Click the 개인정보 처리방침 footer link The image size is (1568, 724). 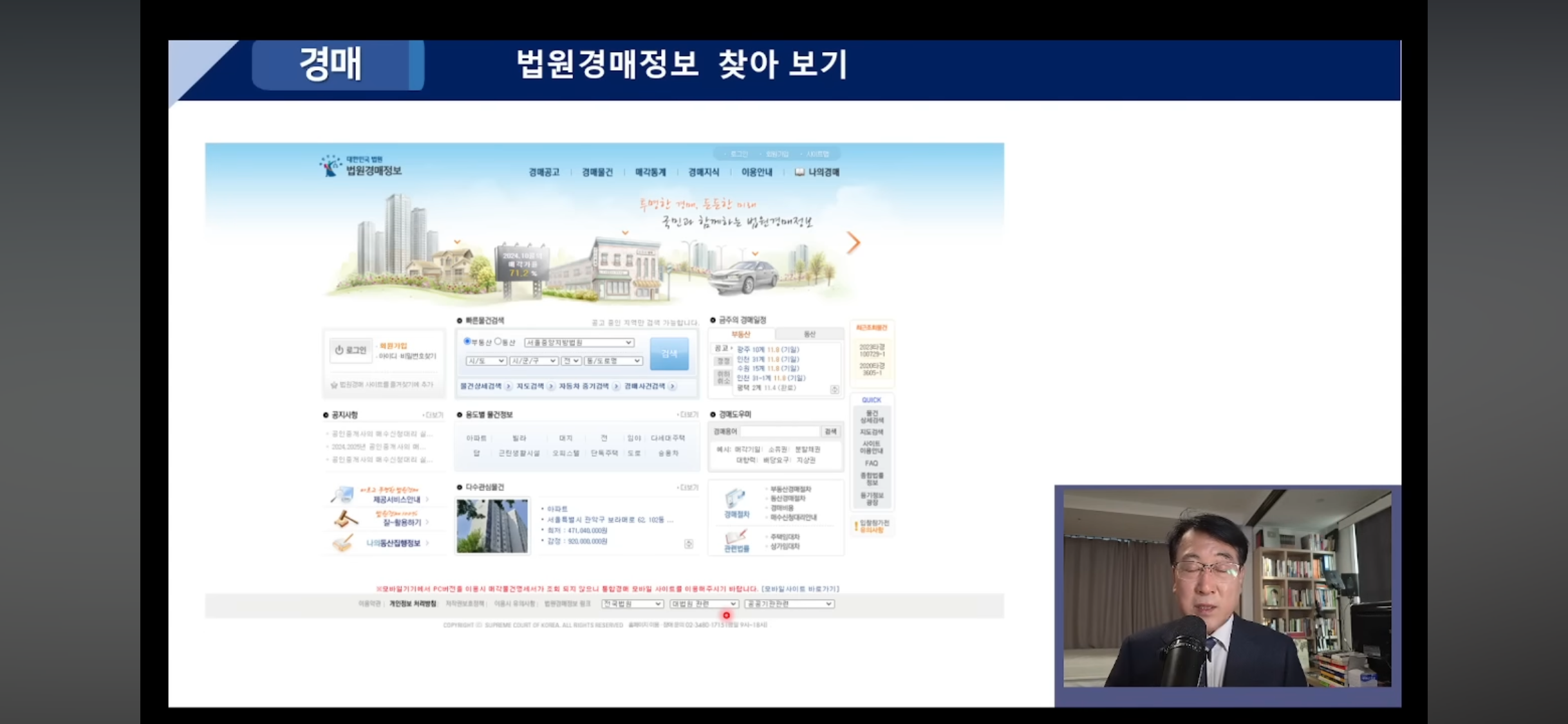pyautogui.click(x=413, y=604)
